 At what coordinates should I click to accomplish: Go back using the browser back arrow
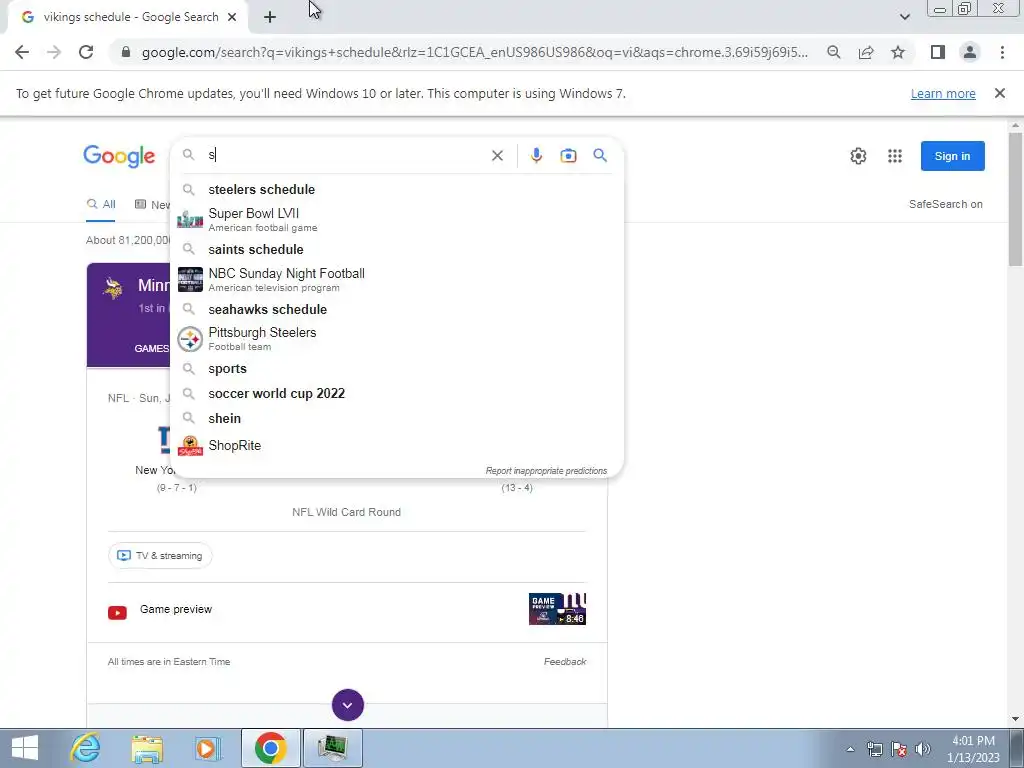[22, 52]
